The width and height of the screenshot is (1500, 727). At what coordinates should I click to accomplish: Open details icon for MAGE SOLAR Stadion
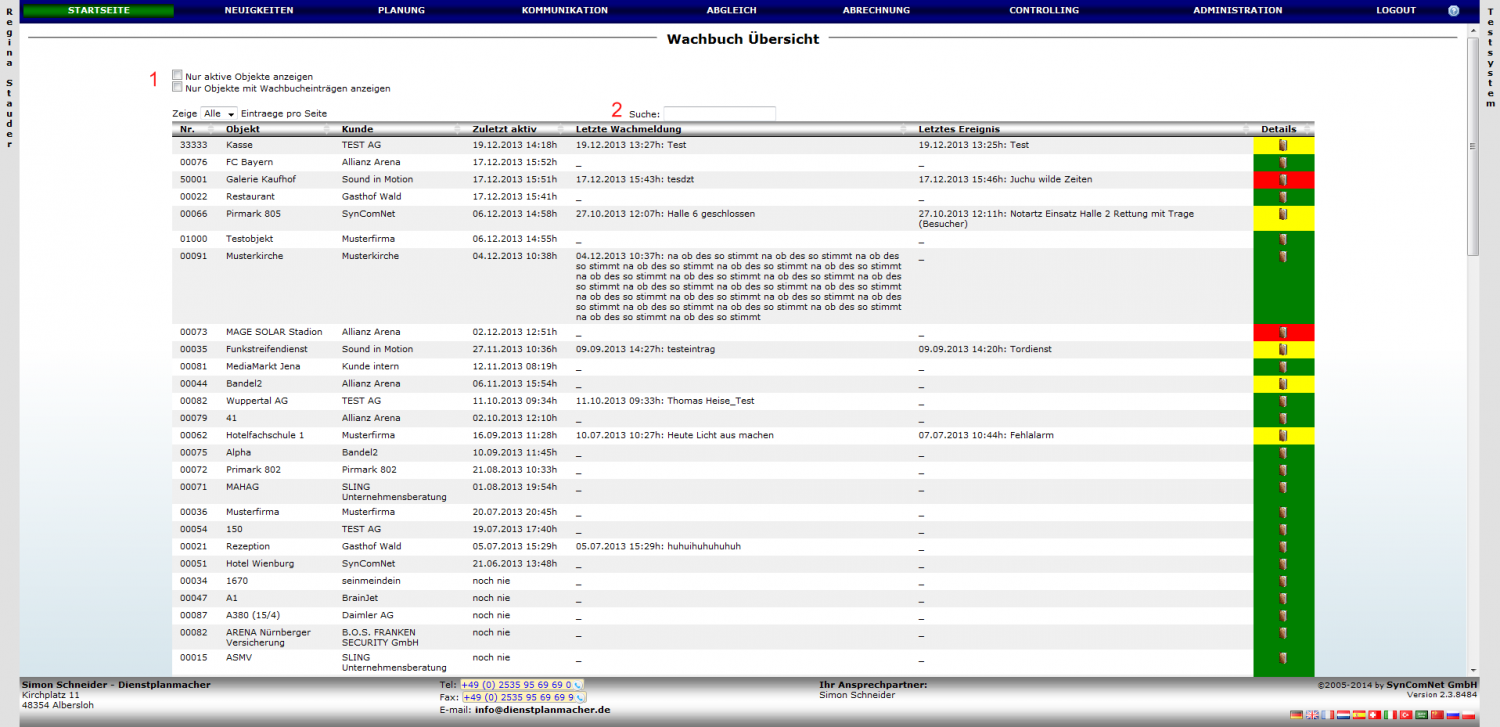pyautogui.click(x=1283, y=332)
